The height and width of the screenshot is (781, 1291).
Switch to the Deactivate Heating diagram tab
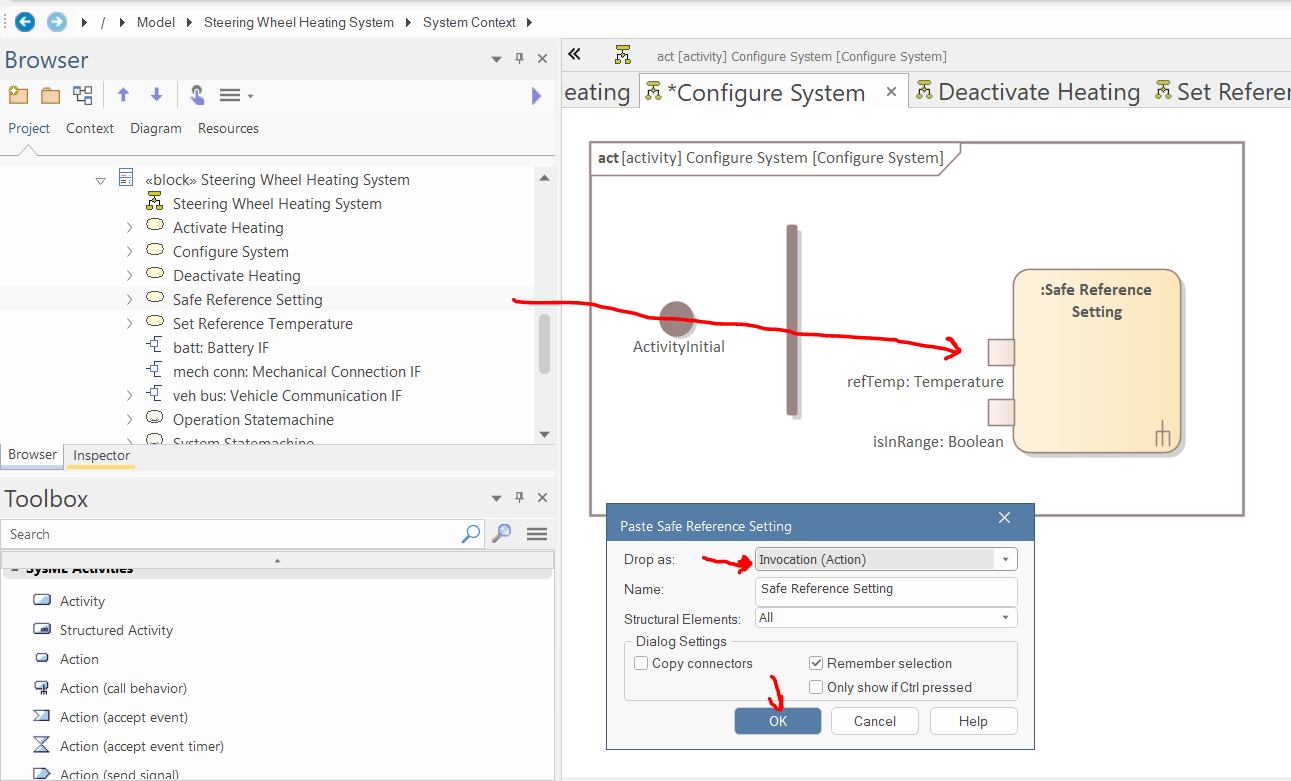[1038, 92]
